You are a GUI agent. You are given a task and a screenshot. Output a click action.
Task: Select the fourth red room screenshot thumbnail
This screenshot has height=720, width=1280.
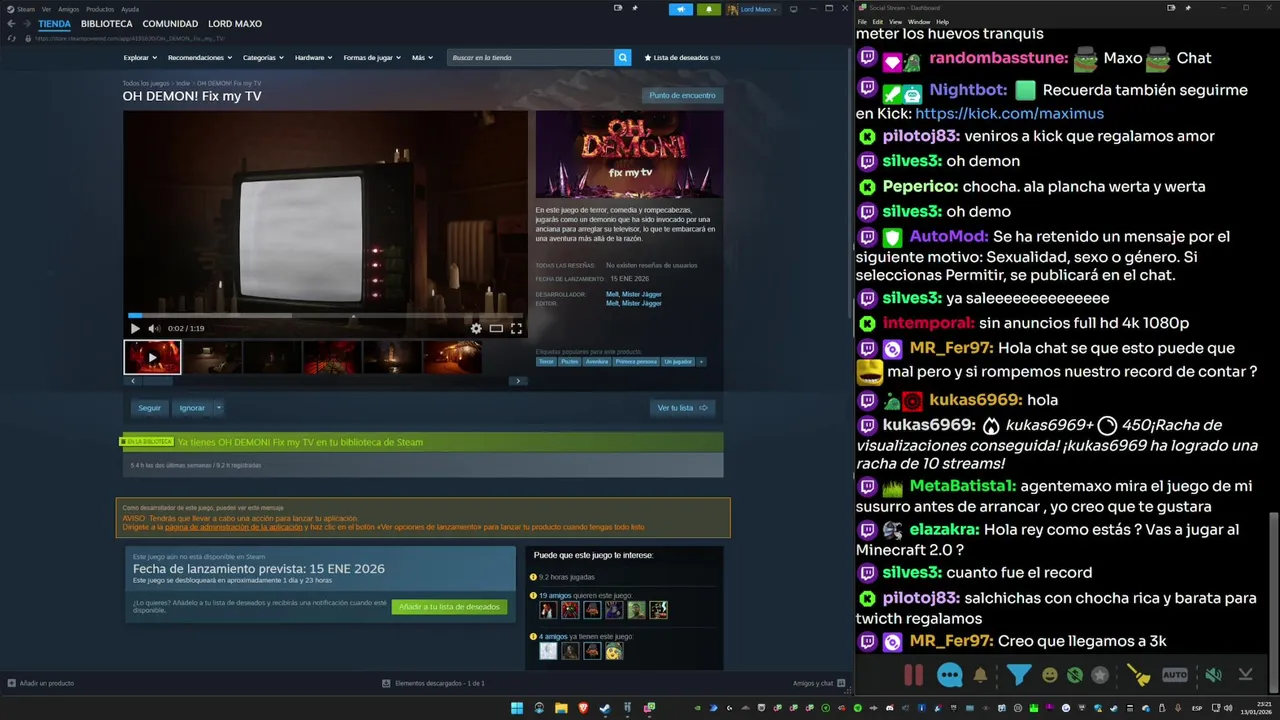(x=332, y=357)
